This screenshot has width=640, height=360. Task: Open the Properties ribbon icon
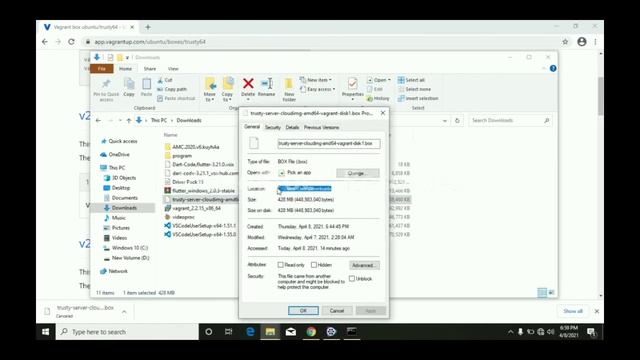pos(353,84)
